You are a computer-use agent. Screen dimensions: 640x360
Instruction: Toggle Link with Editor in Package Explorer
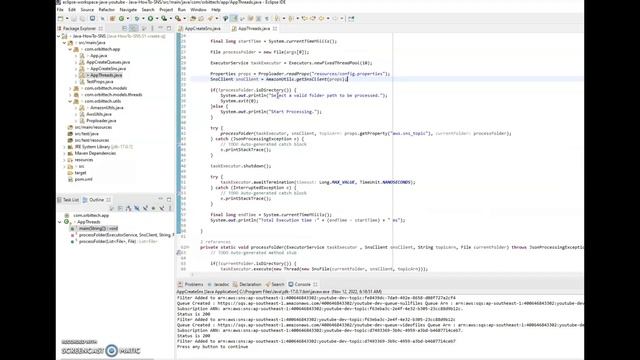[x=134, y=29]
